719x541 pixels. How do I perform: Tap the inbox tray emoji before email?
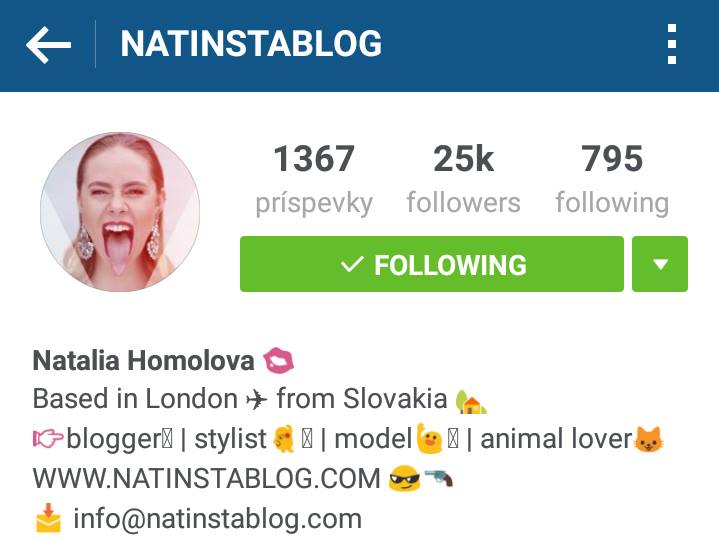pyautogui.click(x=48, y=518)
